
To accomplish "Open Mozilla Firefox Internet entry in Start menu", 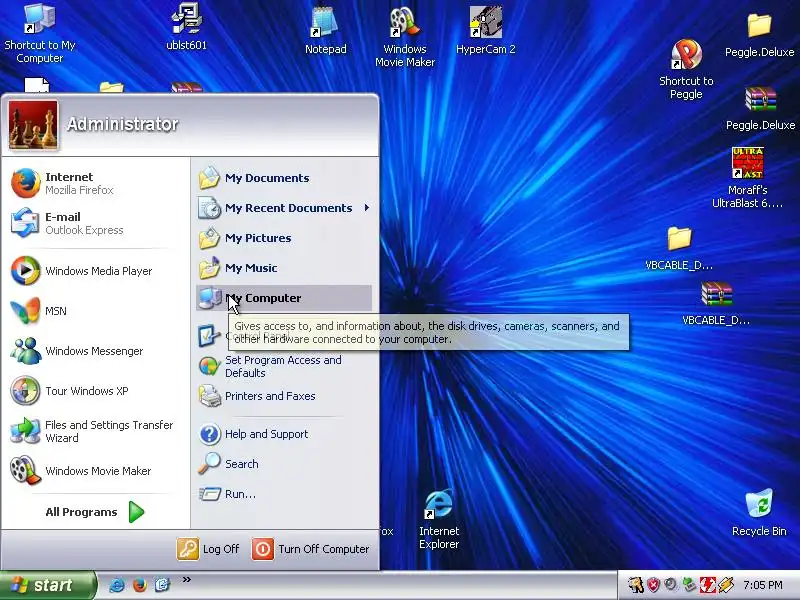I will click(94, 183).
